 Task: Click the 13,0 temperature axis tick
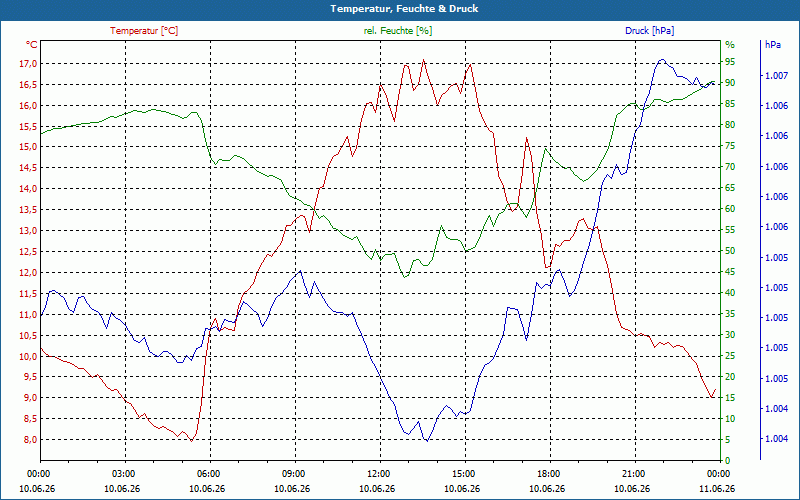click(x=29, y=231)
